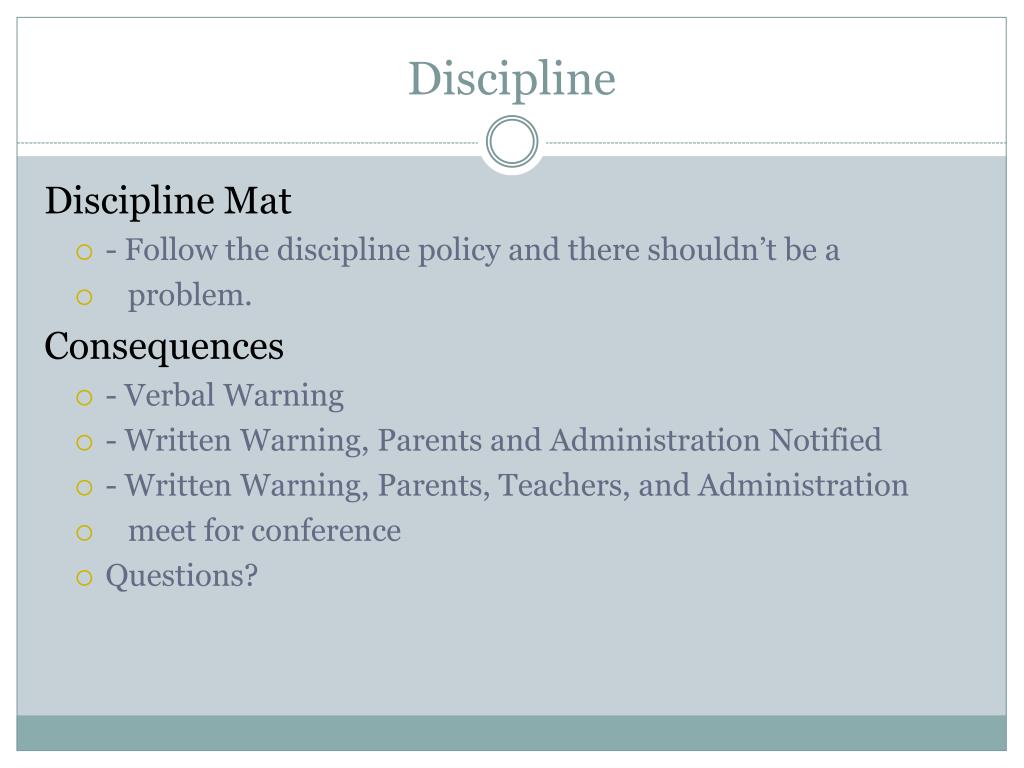Select the Discipline Mat heading

168,200
